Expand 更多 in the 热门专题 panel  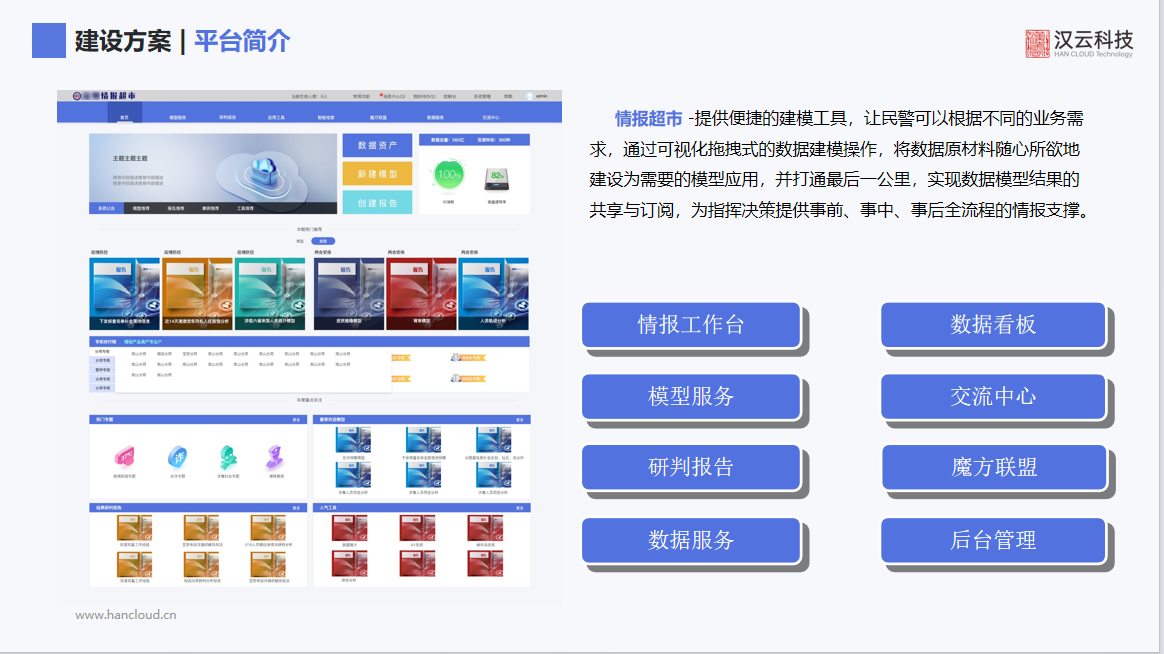(296, 420)
